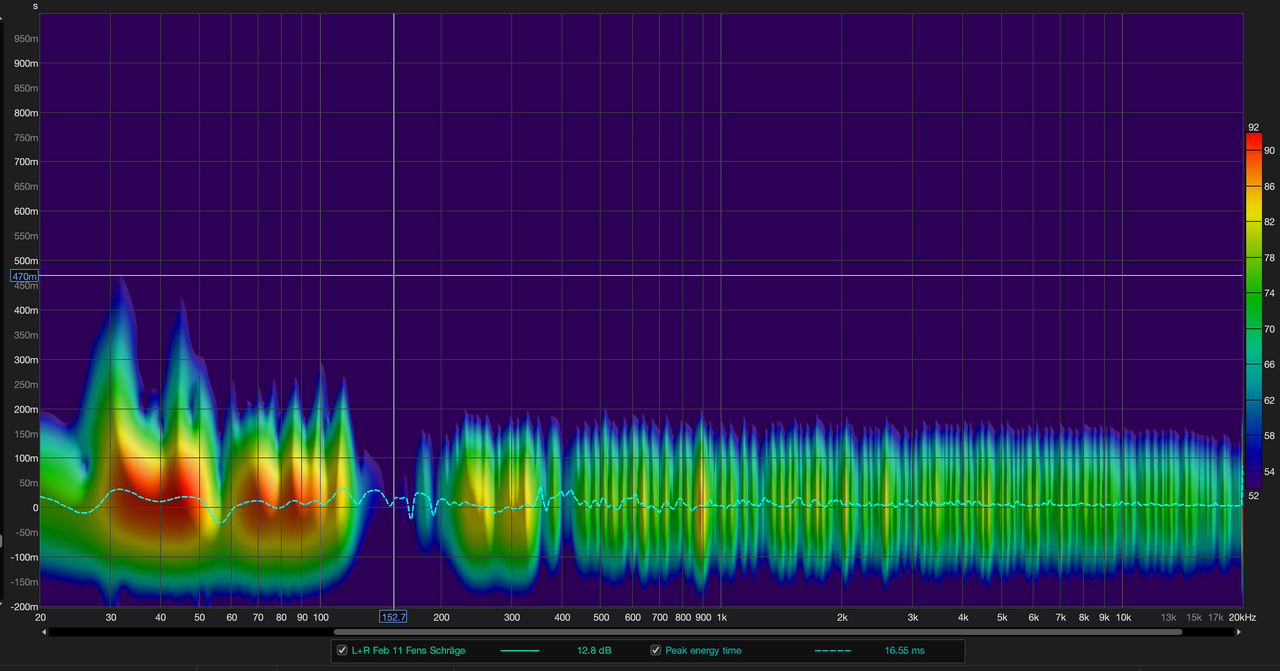This screenshot has height=671, width=1280.
Task: Click the horizontal scrollbar right arrow
Action: pyautogui.click(x=1237, y=632)
